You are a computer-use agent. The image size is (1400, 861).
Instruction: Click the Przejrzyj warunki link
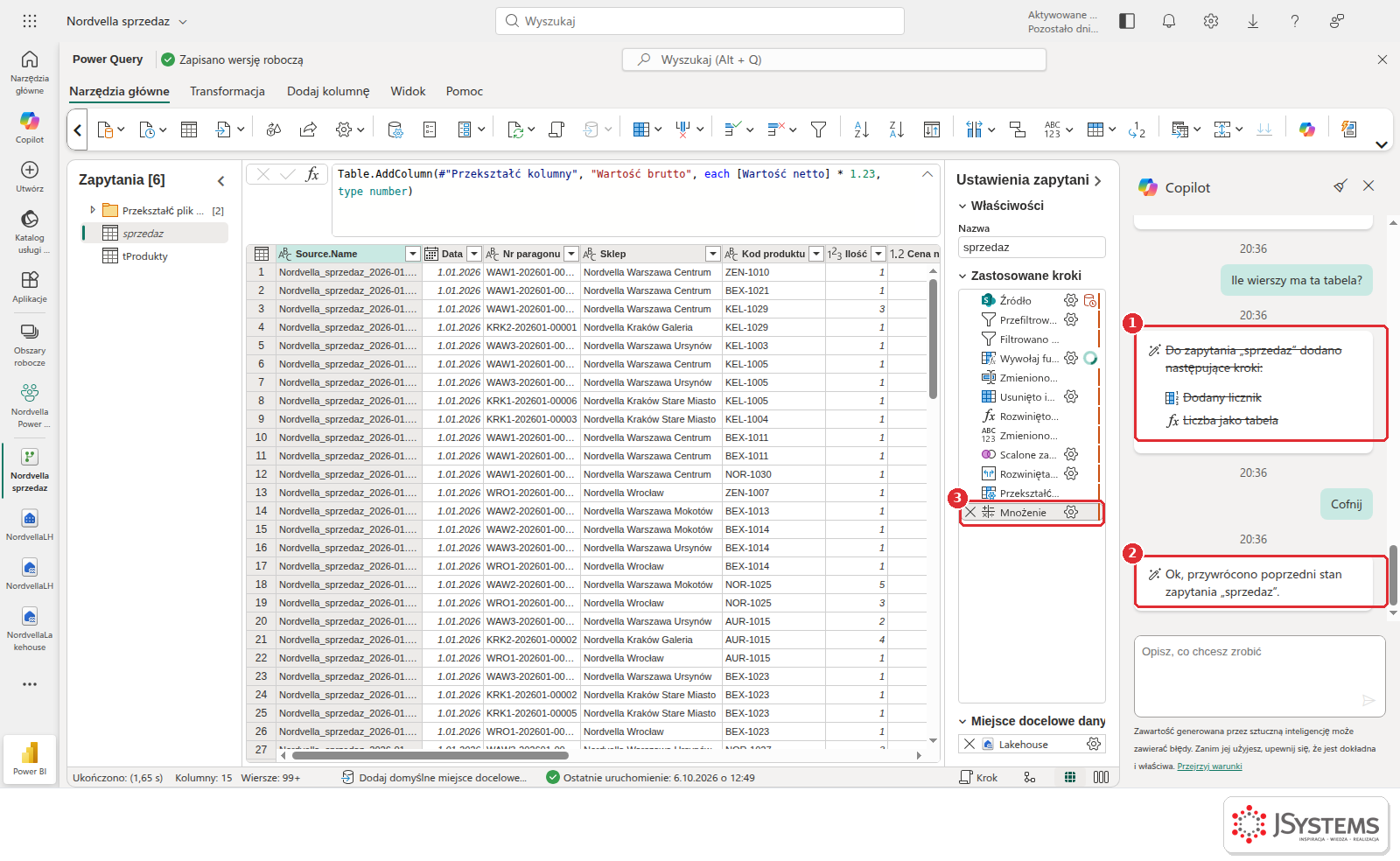1209,766
